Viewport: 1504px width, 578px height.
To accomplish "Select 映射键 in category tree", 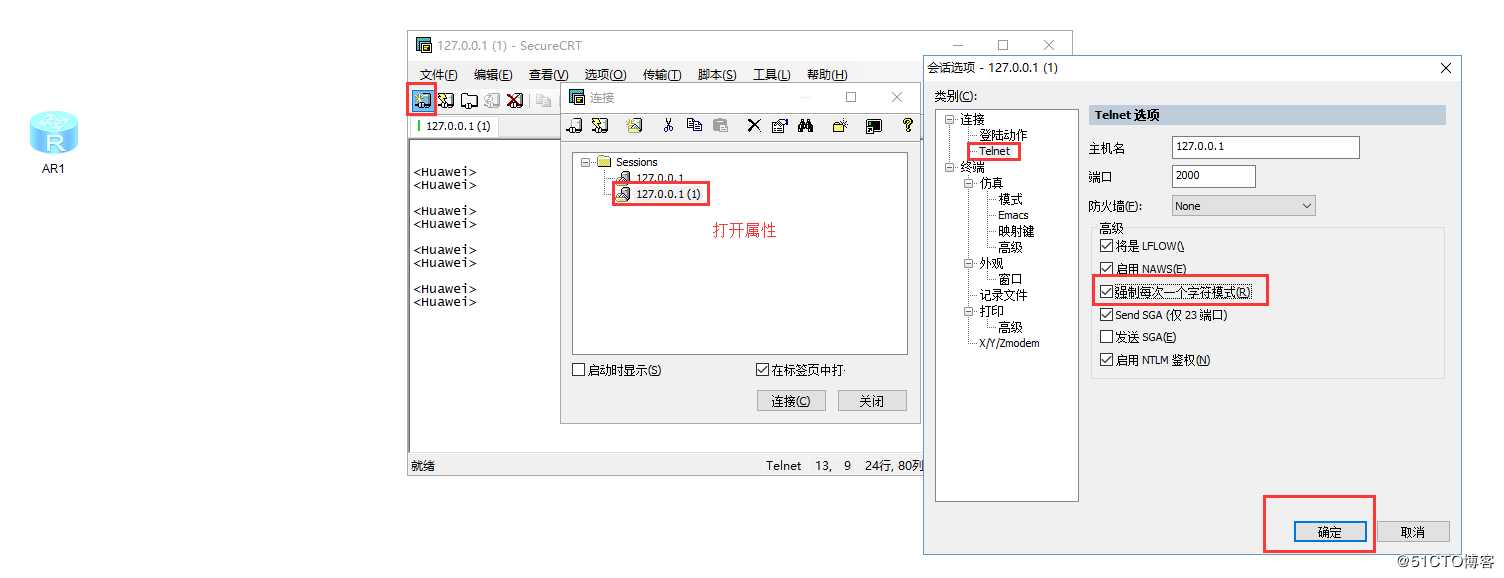I will click(x=1016, y=231).
